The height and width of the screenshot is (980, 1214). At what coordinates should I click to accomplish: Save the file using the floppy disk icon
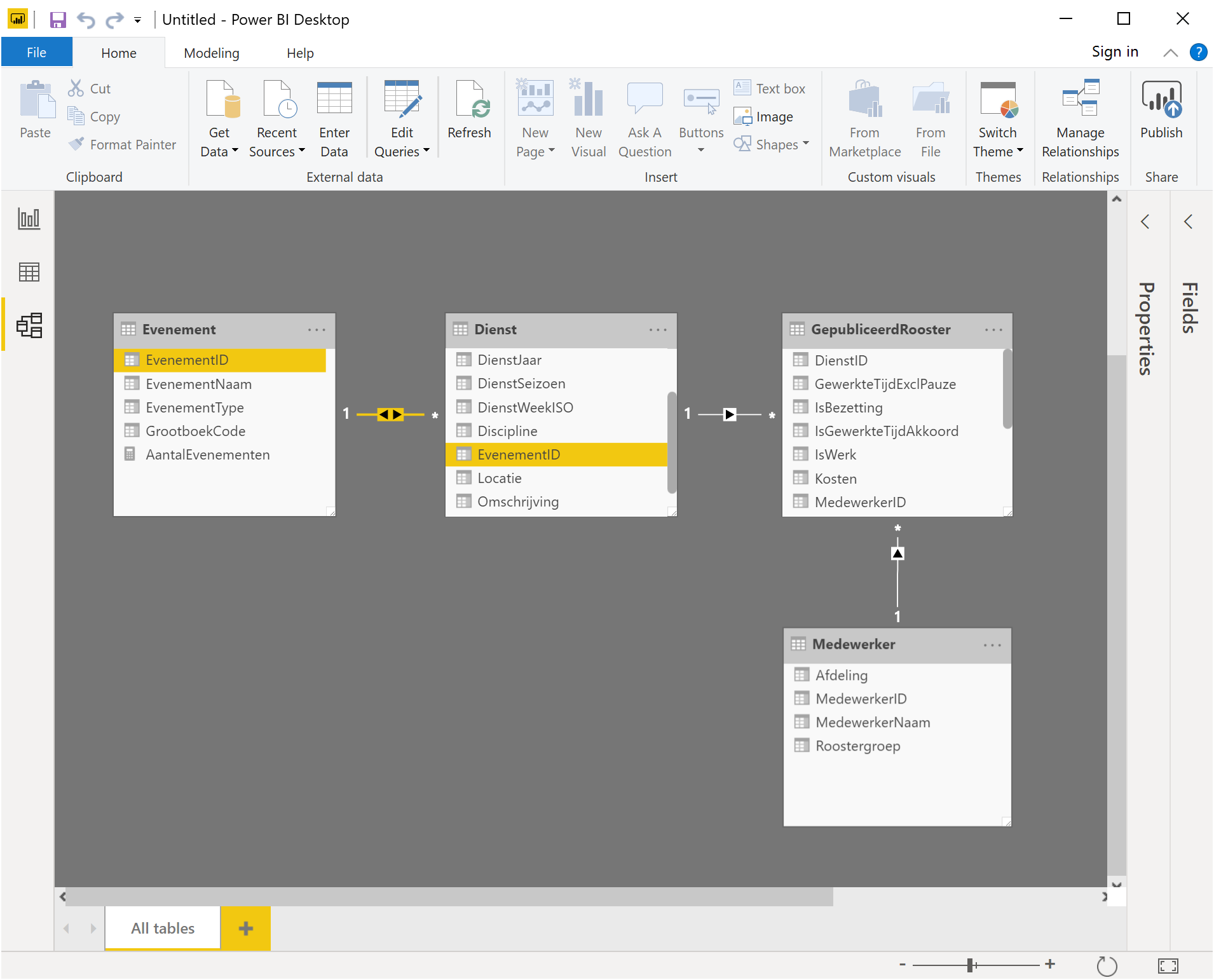click(58, 20)
